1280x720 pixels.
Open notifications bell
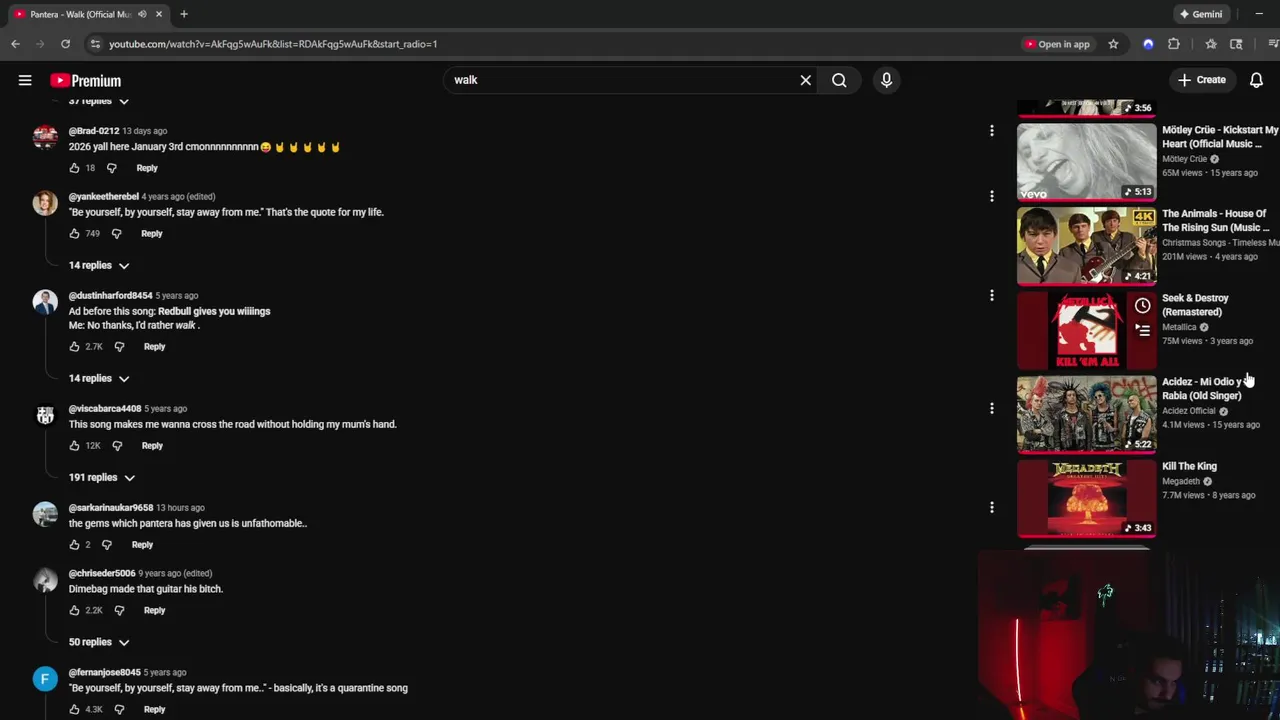pyautogui.click(x=1256, y=80)
